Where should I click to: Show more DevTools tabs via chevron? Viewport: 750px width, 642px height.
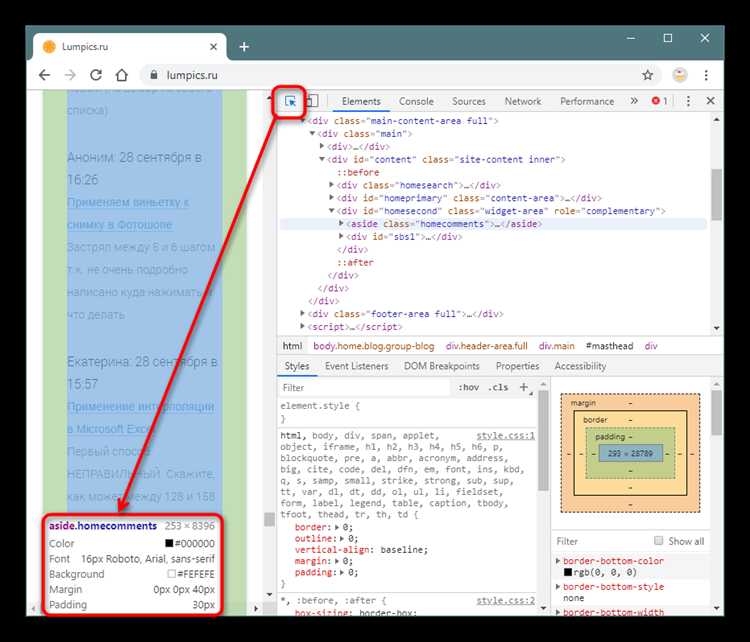(x=634, y=101)
